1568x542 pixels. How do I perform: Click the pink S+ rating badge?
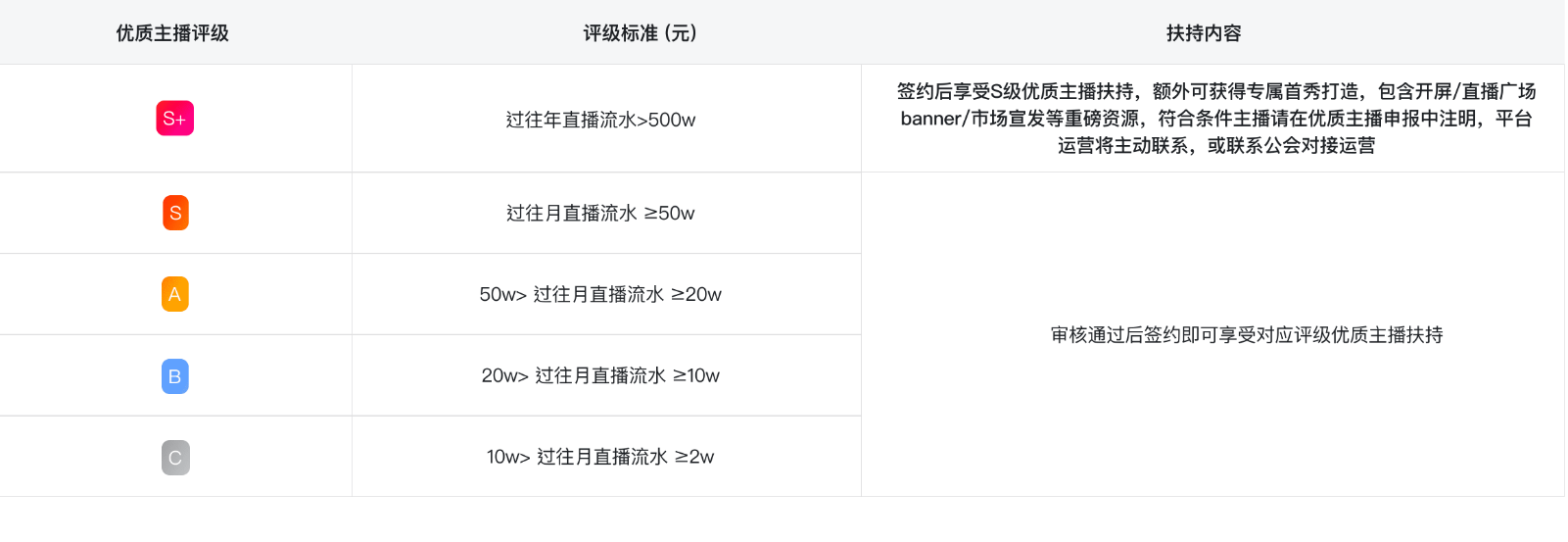point(174,119)
